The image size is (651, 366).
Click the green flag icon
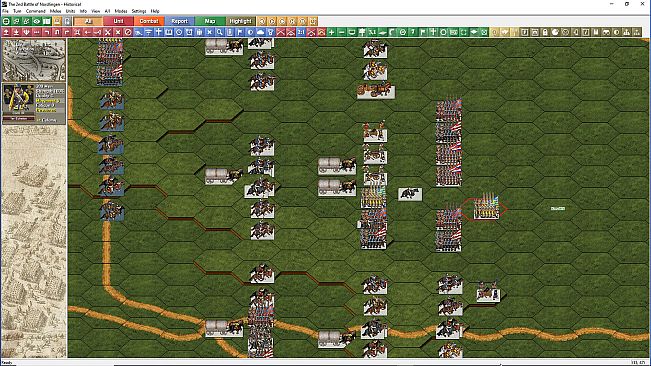[x=423, y=32]
